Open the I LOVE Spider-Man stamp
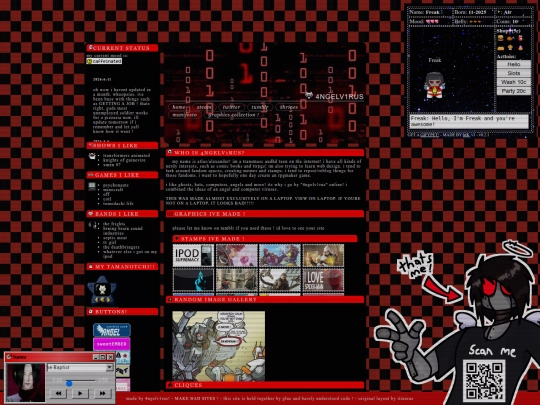The image size is (540, 405). (323, 281)
